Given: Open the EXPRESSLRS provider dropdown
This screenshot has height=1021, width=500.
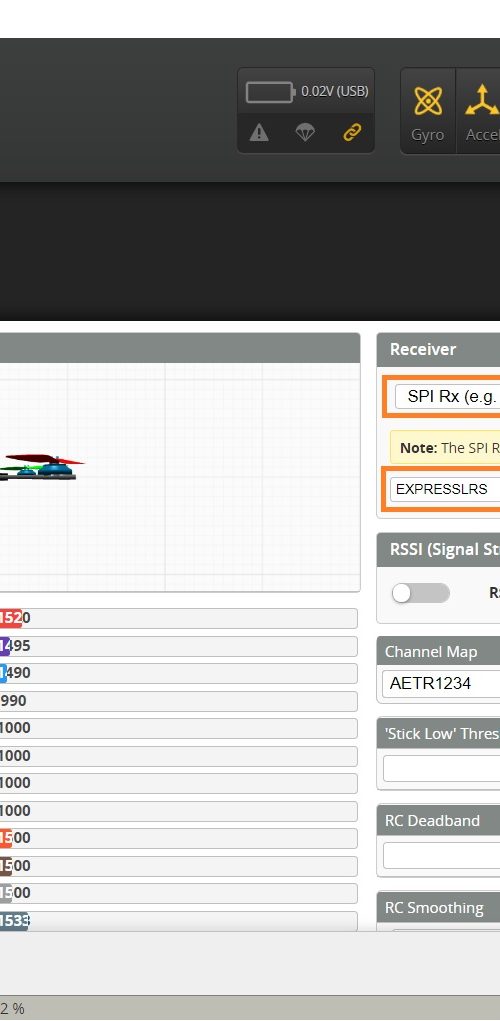Looking at the screenshot, I should pyautogui.click(x=445, y=489).
